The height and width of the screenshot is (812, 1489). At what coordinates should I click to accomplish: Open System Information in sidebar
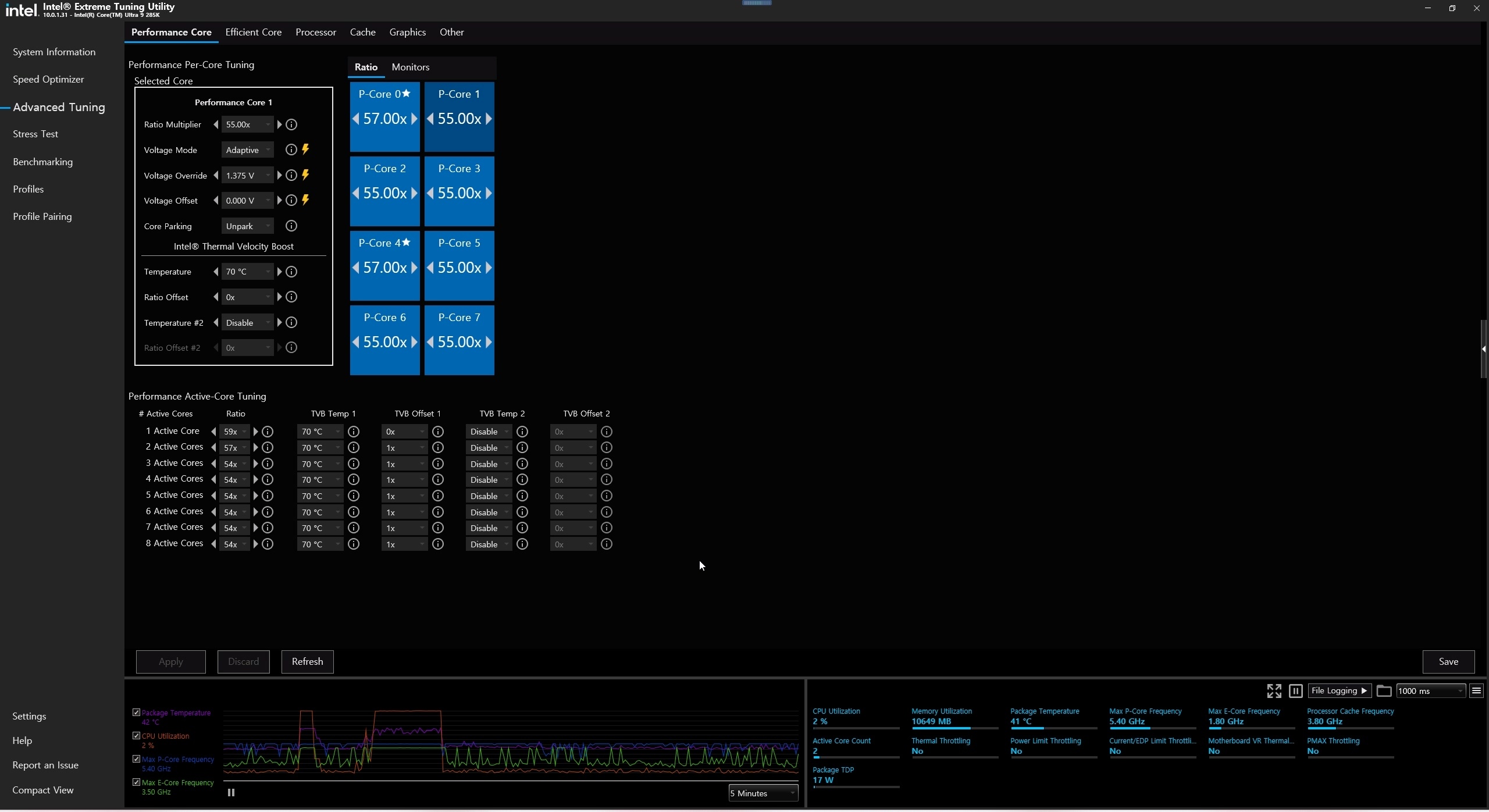pyautogui.click(x=54, y=52)
